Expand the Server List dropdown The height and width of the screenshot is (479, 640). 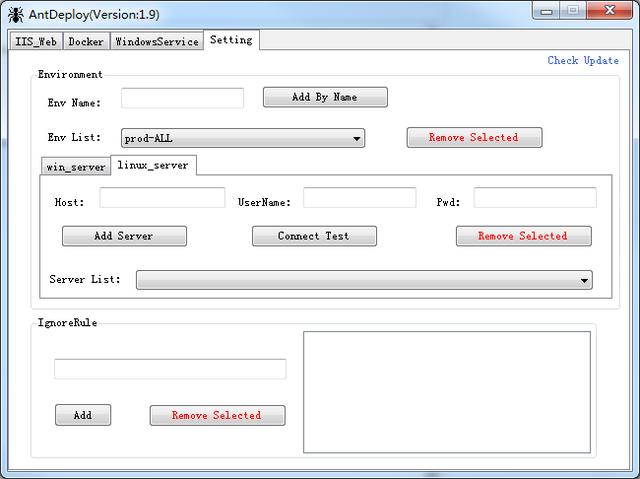[x=364, y=280]
